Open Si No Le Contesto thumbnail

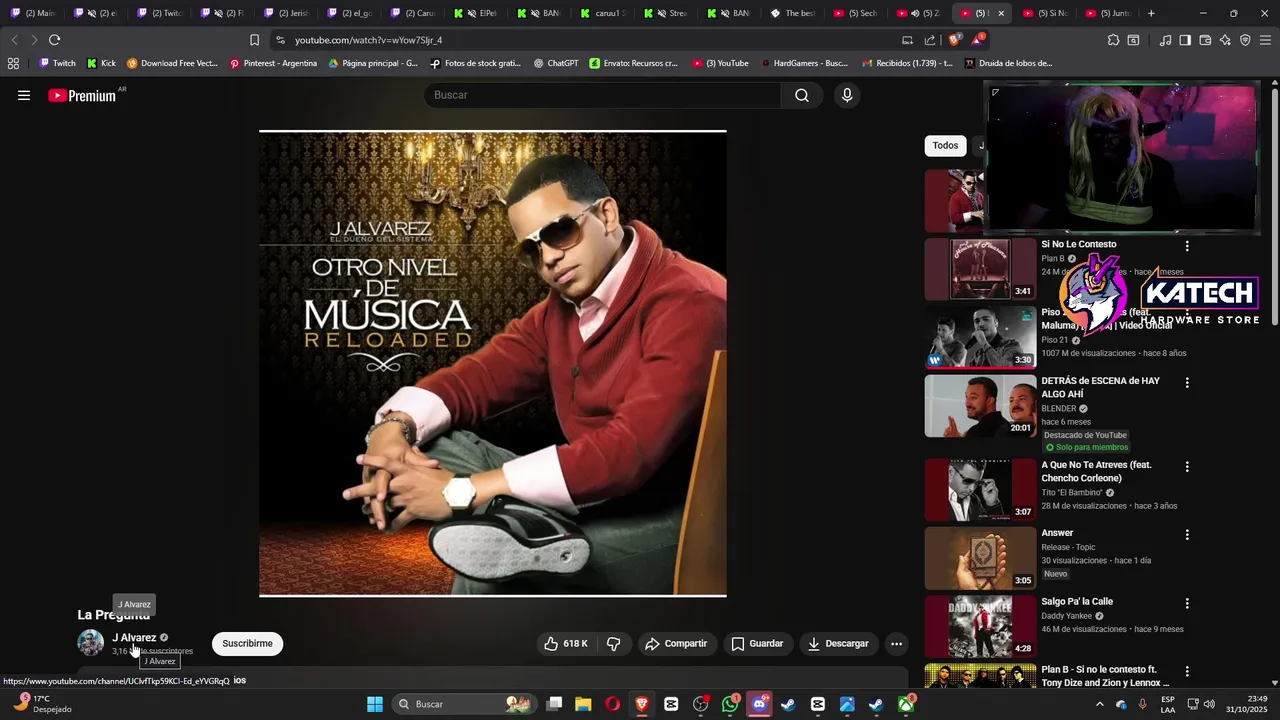[x=980, y=269]
